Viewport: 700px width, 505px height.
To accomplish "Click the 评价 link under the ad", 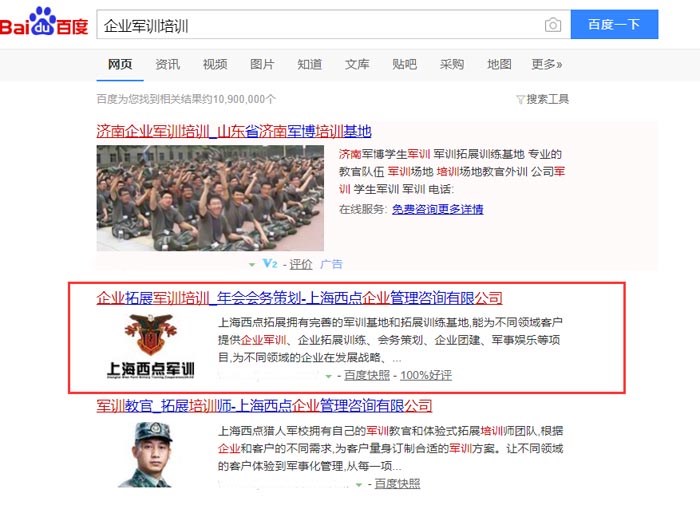I will [301, 264].
